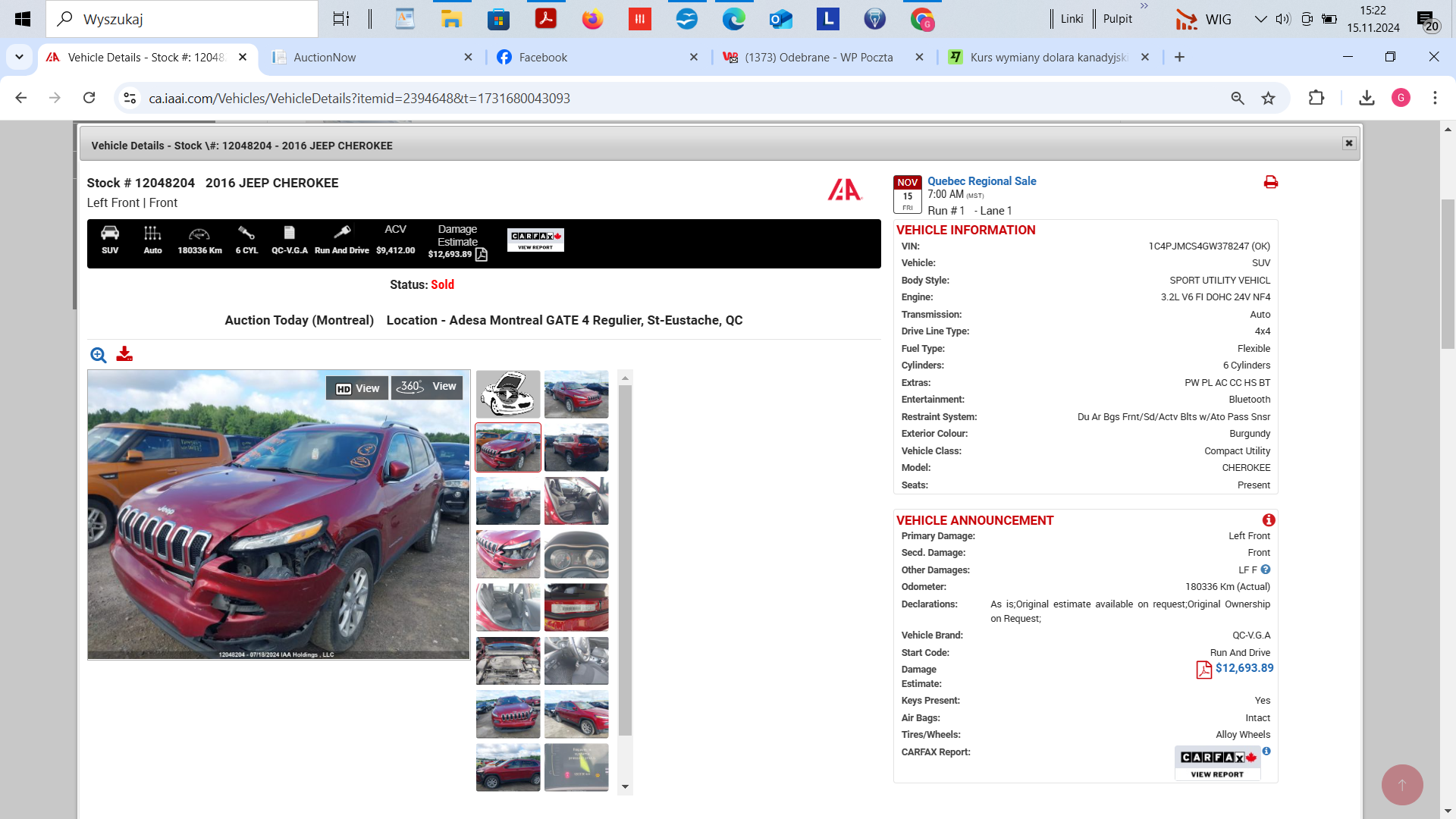Click the Status Sold text
Image resolution: width=1456 pixels, height=819 pixels.
click(x=422, y=285)
